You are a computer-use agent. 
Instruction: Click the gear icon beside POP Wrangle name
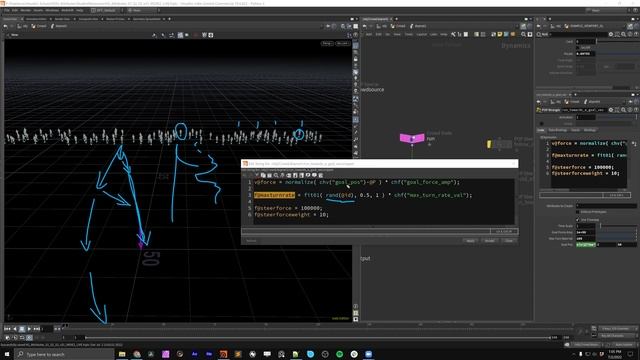[611, 110]
